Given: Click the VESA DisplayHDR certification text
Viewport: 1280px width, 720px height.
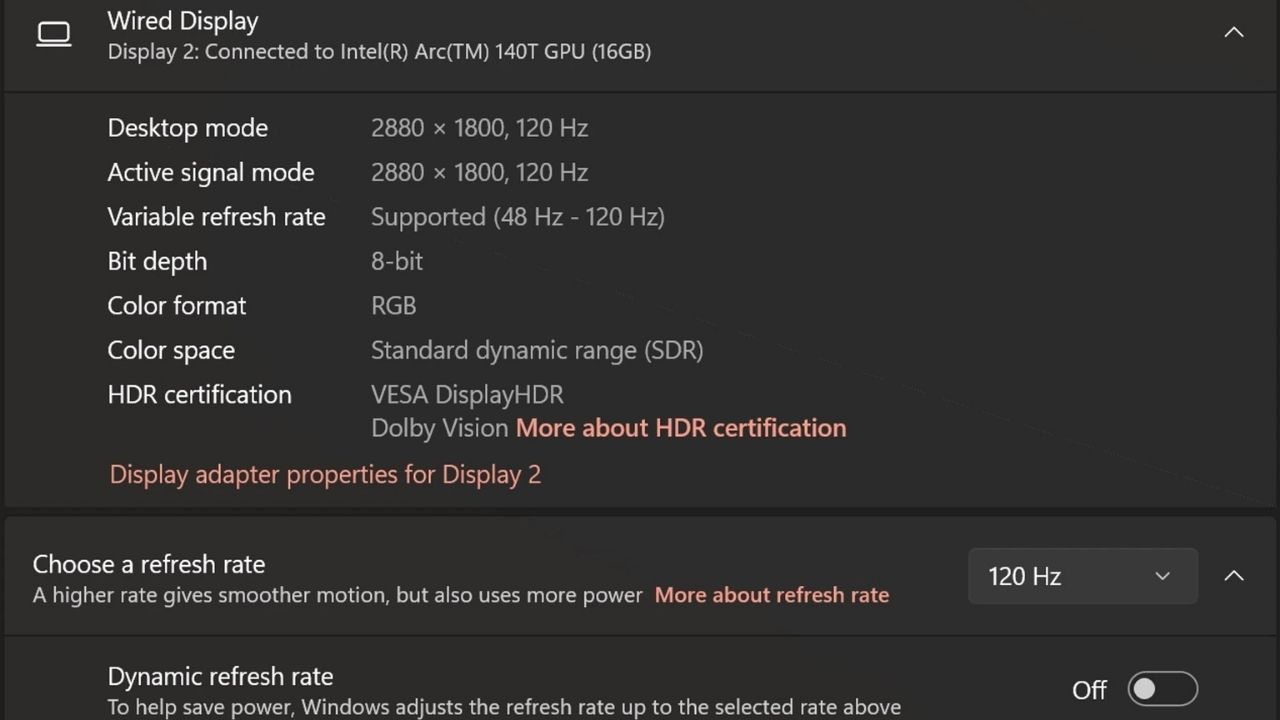Looking at the screenshot, I should tap(467, 395).
